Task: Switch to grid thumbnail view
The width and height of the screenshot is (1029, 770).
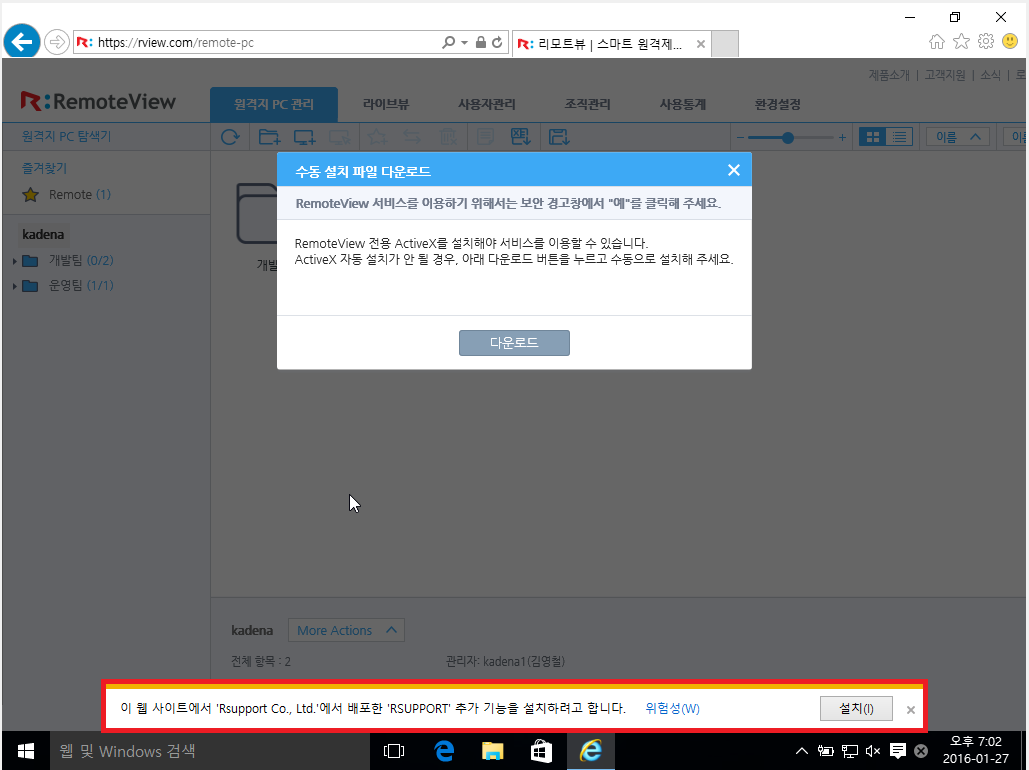Action: click(873, 137)
